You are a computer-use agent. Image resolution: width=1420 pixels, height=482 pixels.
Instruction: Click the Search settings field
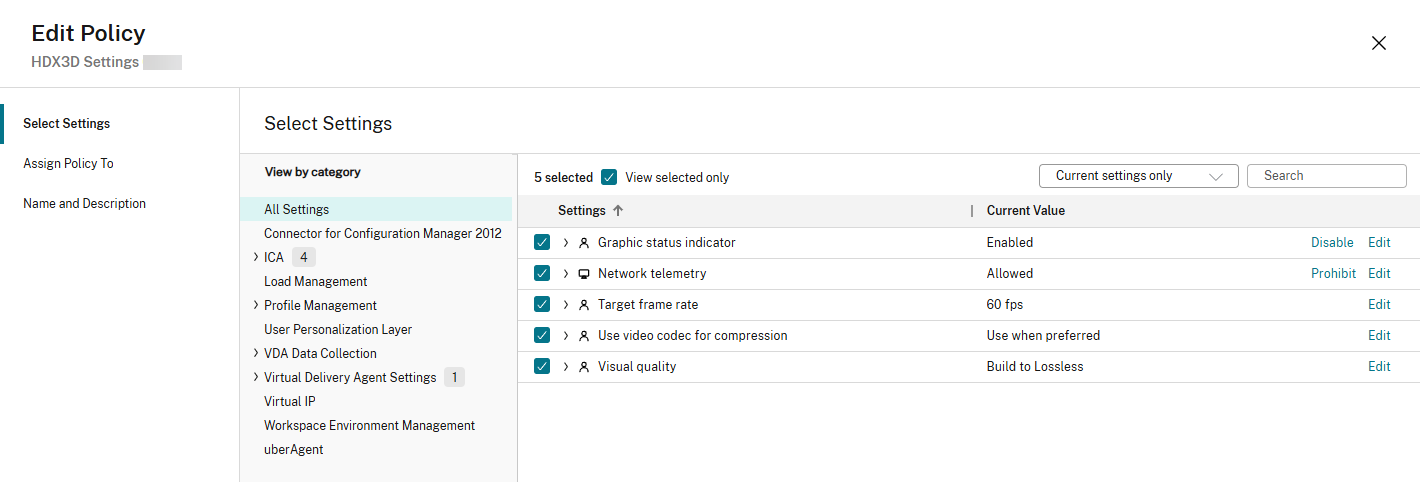[1326, 176]
